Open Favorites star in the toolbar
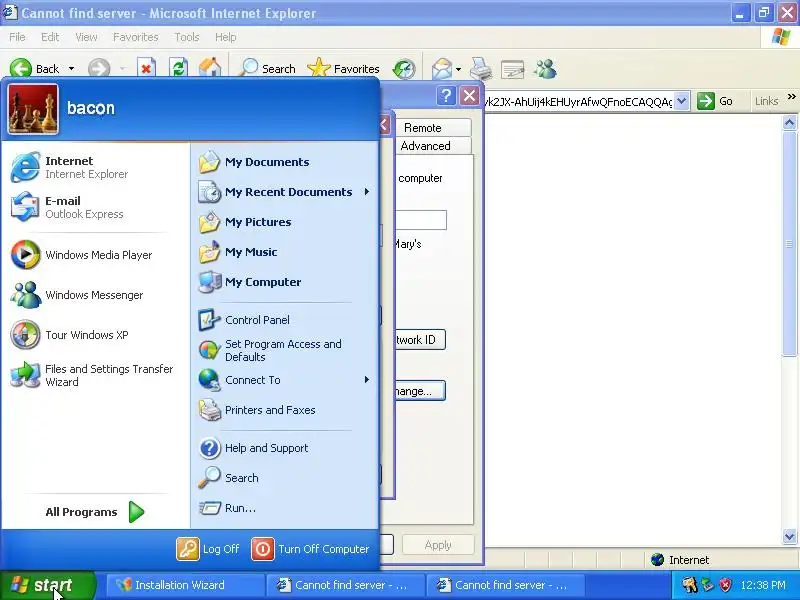Viewport: 800px width, 600px height. click(343, 68)
